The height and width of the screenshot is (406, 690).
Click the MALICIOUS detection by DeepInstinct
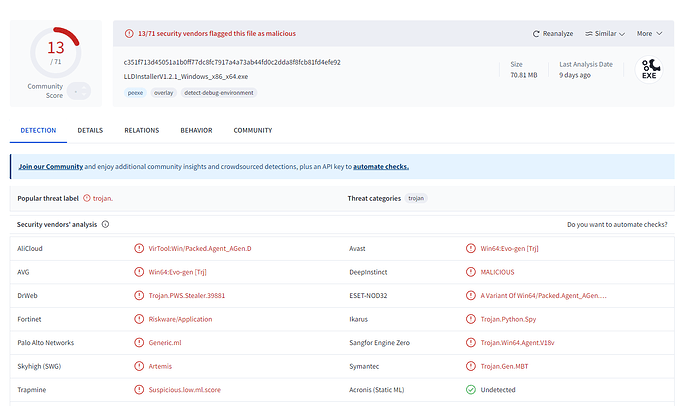click(x=497, y=272)
